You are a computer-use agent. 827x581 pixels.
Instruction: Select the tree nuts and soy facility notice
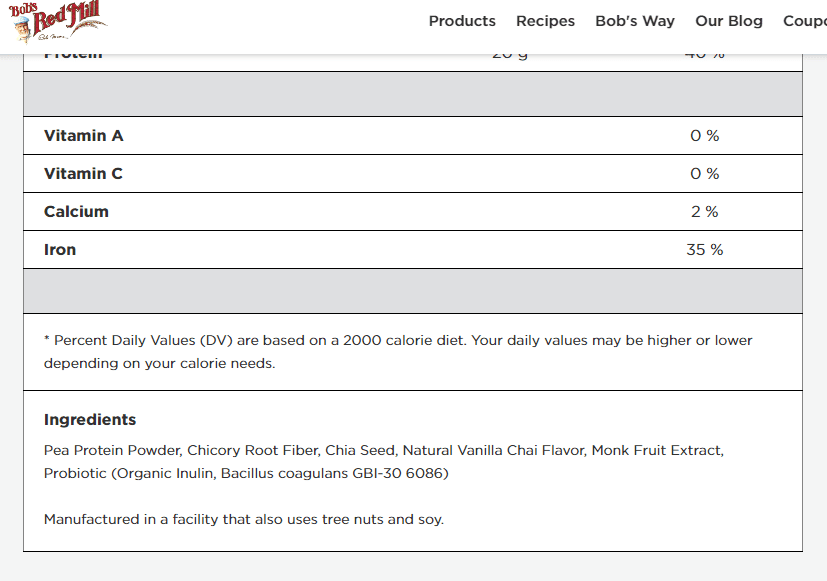244,519
